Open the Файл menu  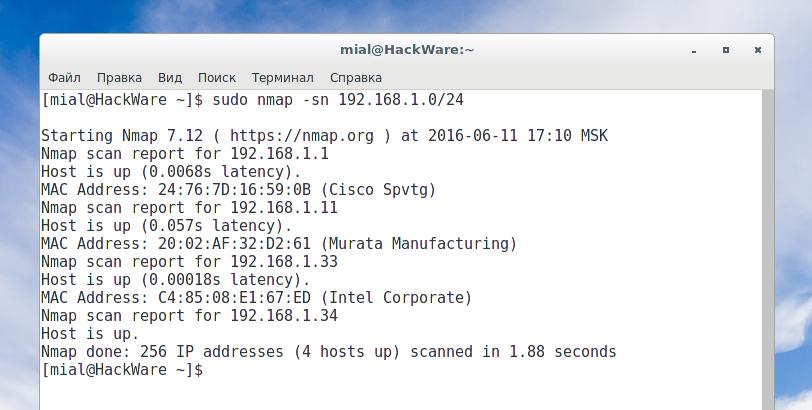(64, 77)
